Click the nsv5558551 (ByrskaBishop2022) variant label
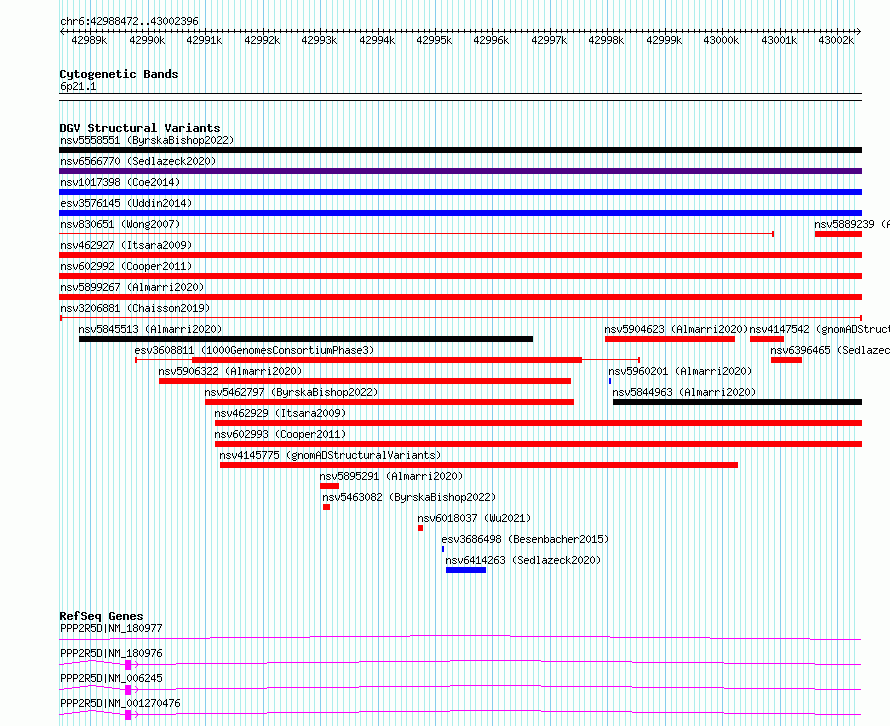Screen dimensions: 890x726 click(147, 140)
